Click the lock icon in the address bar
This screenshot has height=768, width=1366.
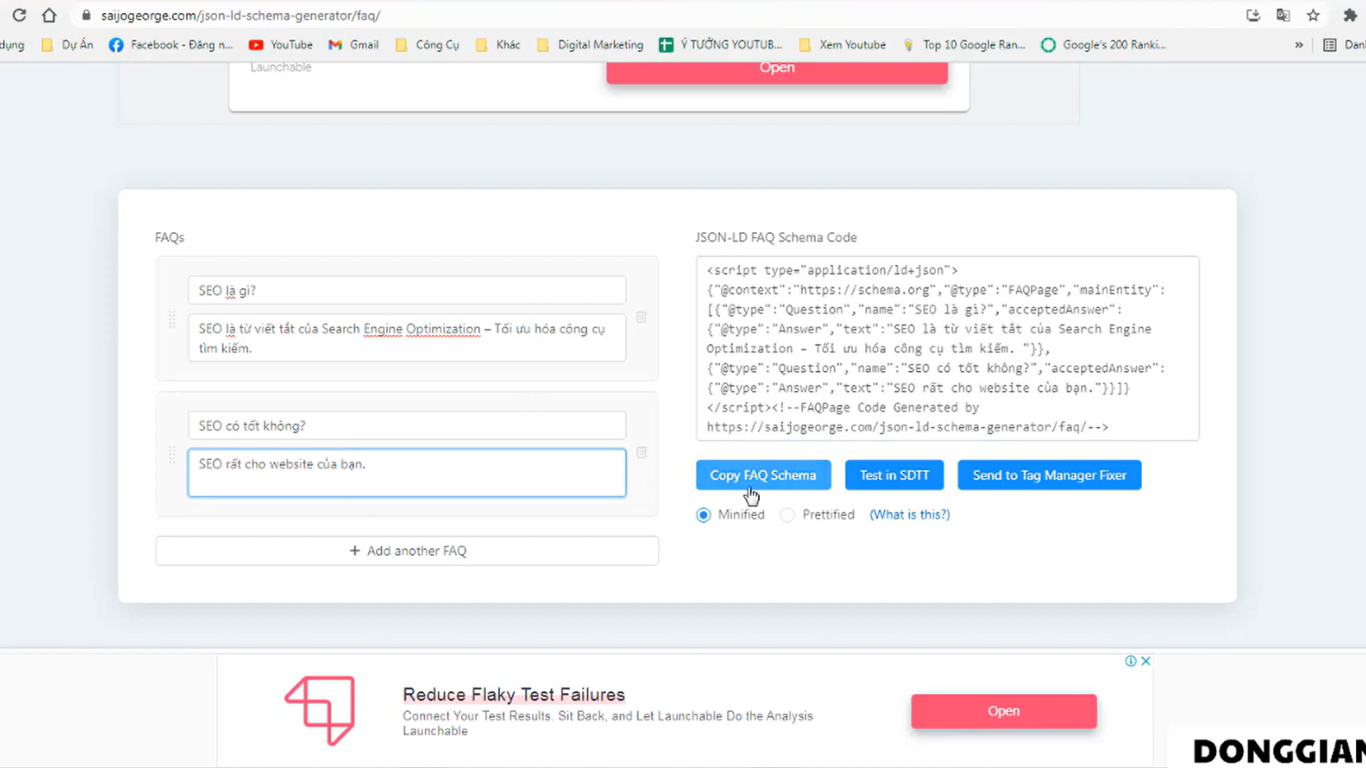[x=86, y=15]
